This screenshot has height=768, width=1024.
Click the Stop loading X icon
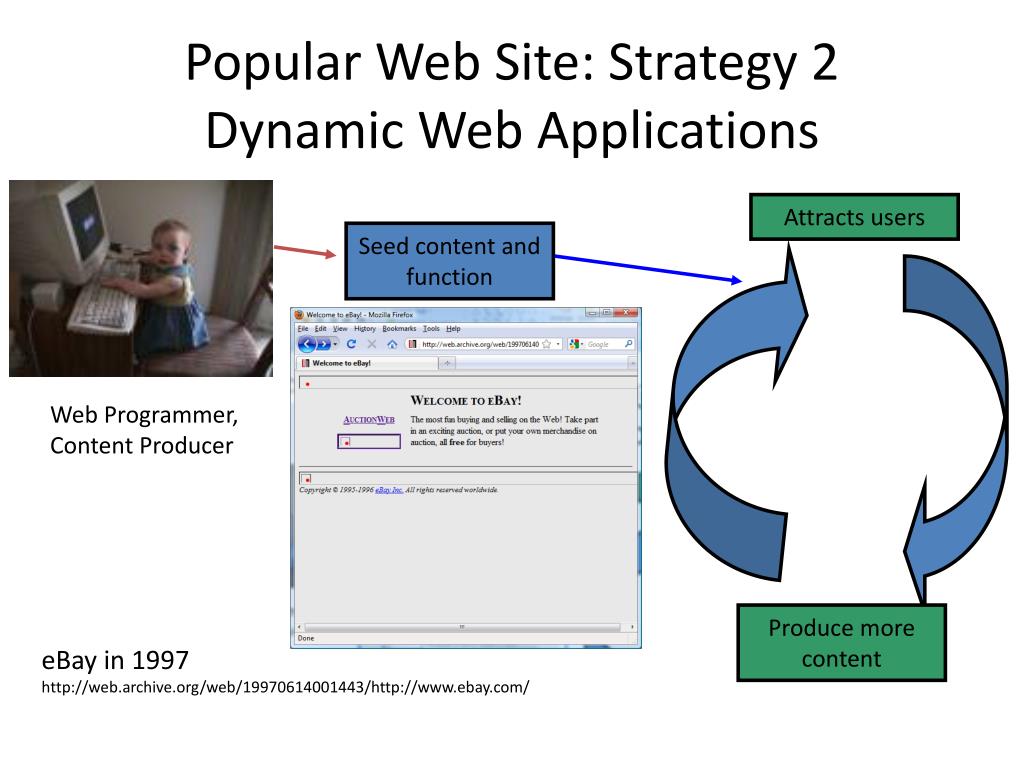[x=372, y=344]
